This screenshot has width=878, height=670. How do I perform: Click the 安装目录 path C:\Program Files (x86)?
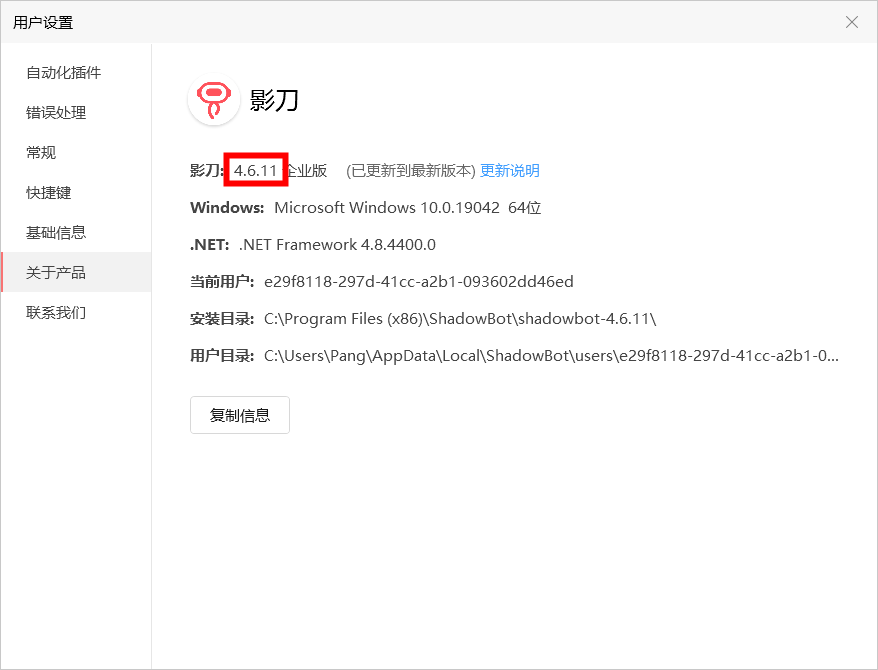coord(460,318)
